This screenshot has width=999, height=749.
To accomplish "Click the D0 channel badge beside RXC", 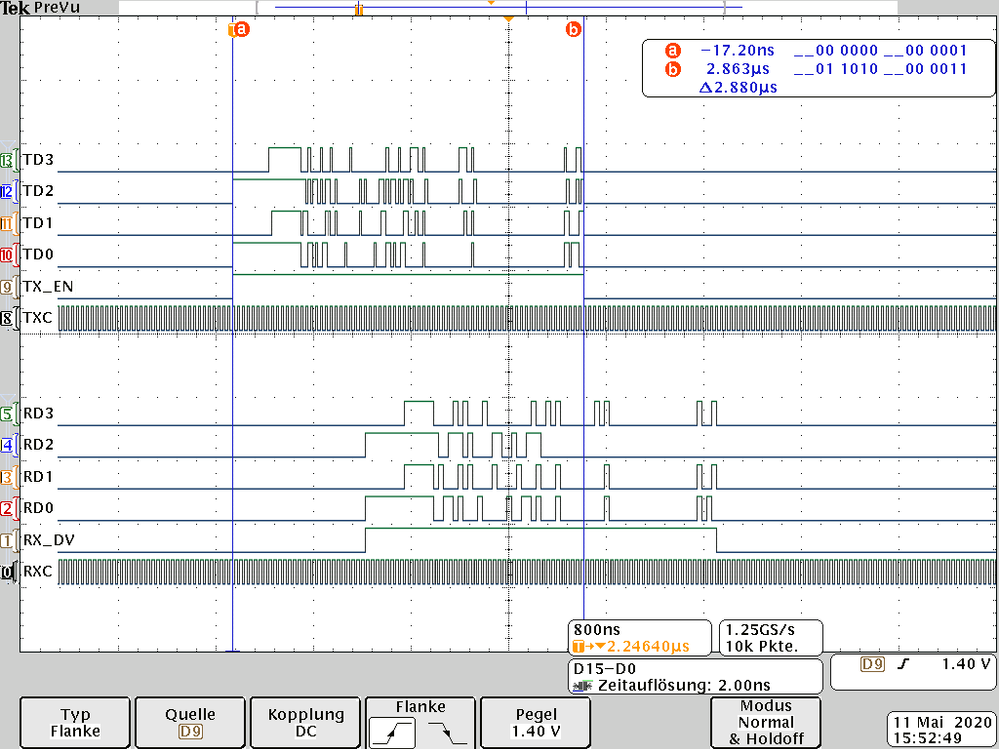I will coord(8,572).
